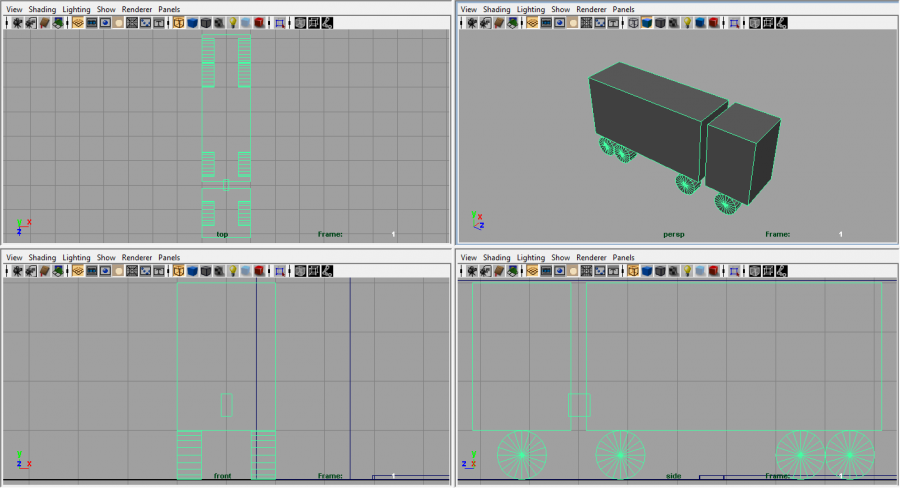This screenshot has height=488, width=900.
Task: Open View menu in top view panel
Action: coord(14,9)
